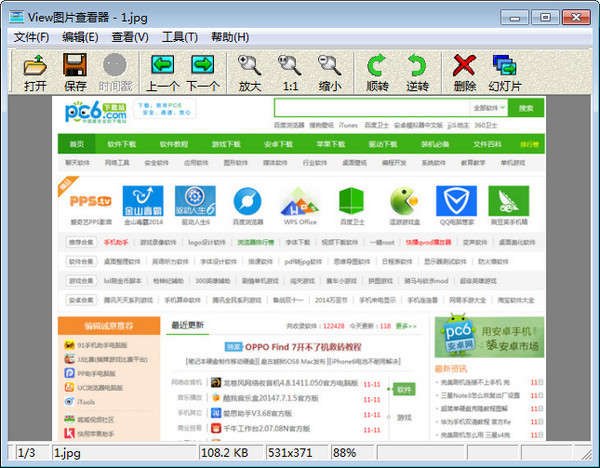Screen dimensions: 600x468
Task: Open the 文件(F) menu
Action: [x=31, y=37]
